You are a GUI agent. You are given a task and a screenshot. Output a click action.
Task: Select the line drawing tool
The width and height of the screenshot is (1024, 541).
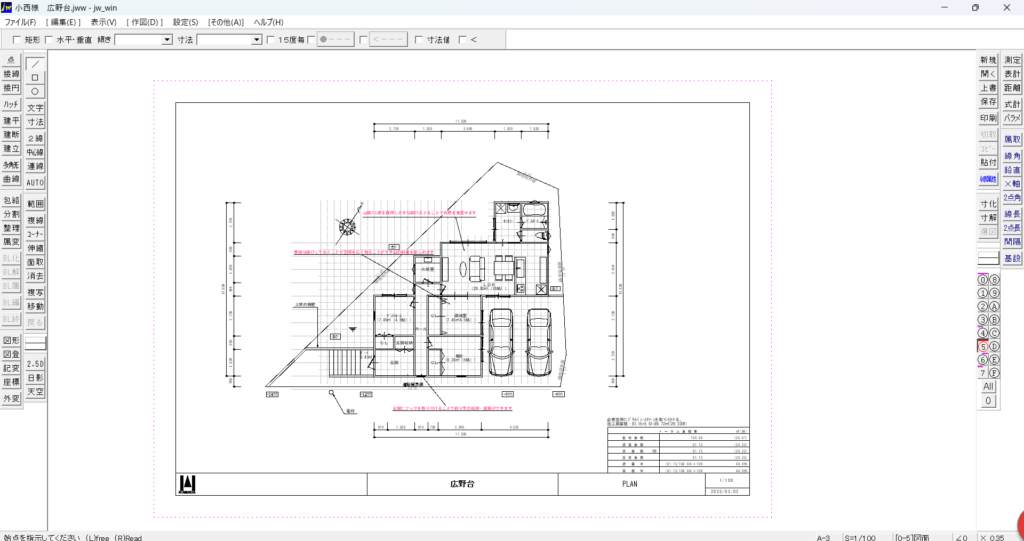(x=35, y=62)
